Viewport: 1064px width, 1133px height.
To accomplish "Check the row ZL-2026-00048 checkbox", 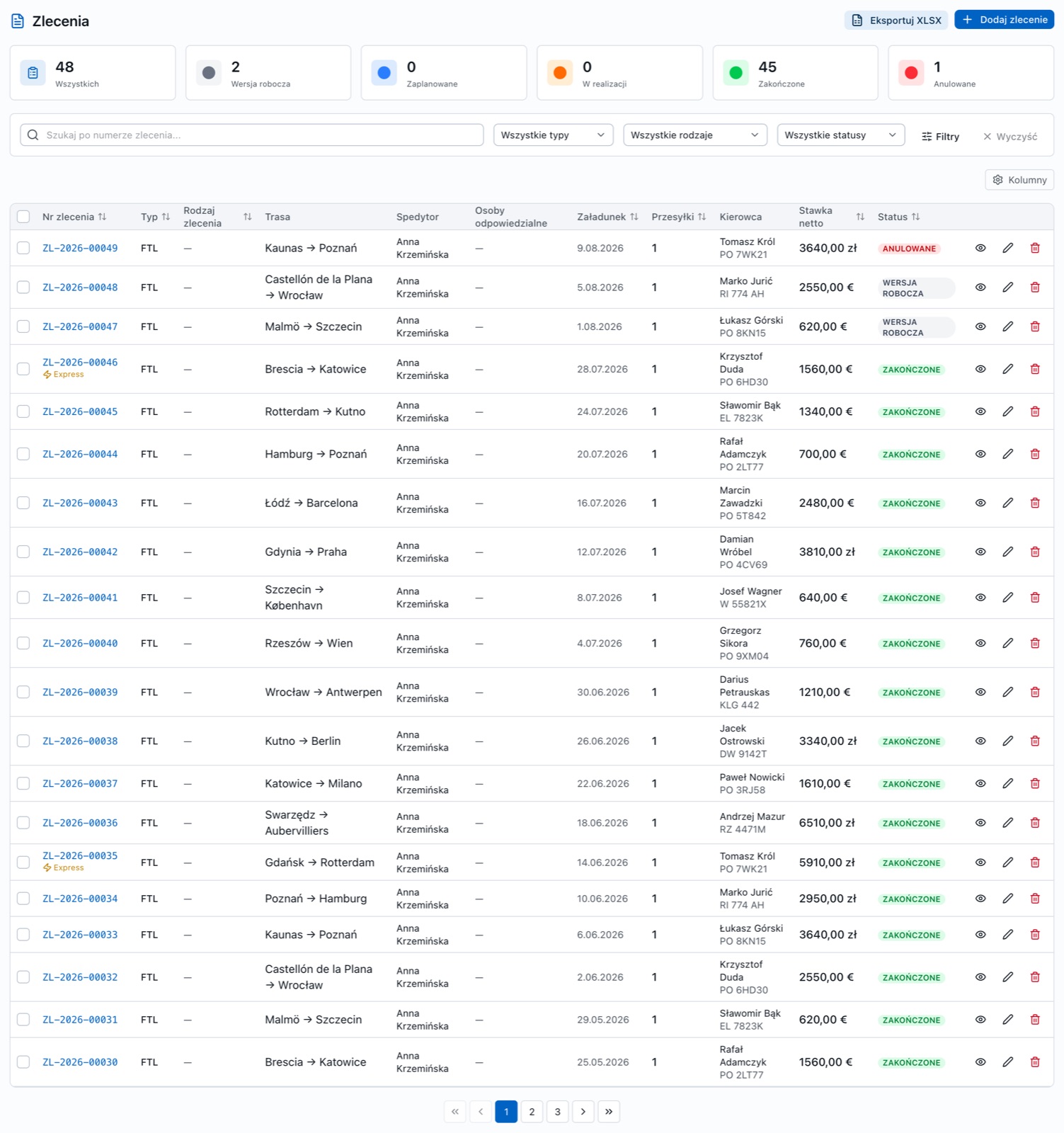I will [23, 287].
